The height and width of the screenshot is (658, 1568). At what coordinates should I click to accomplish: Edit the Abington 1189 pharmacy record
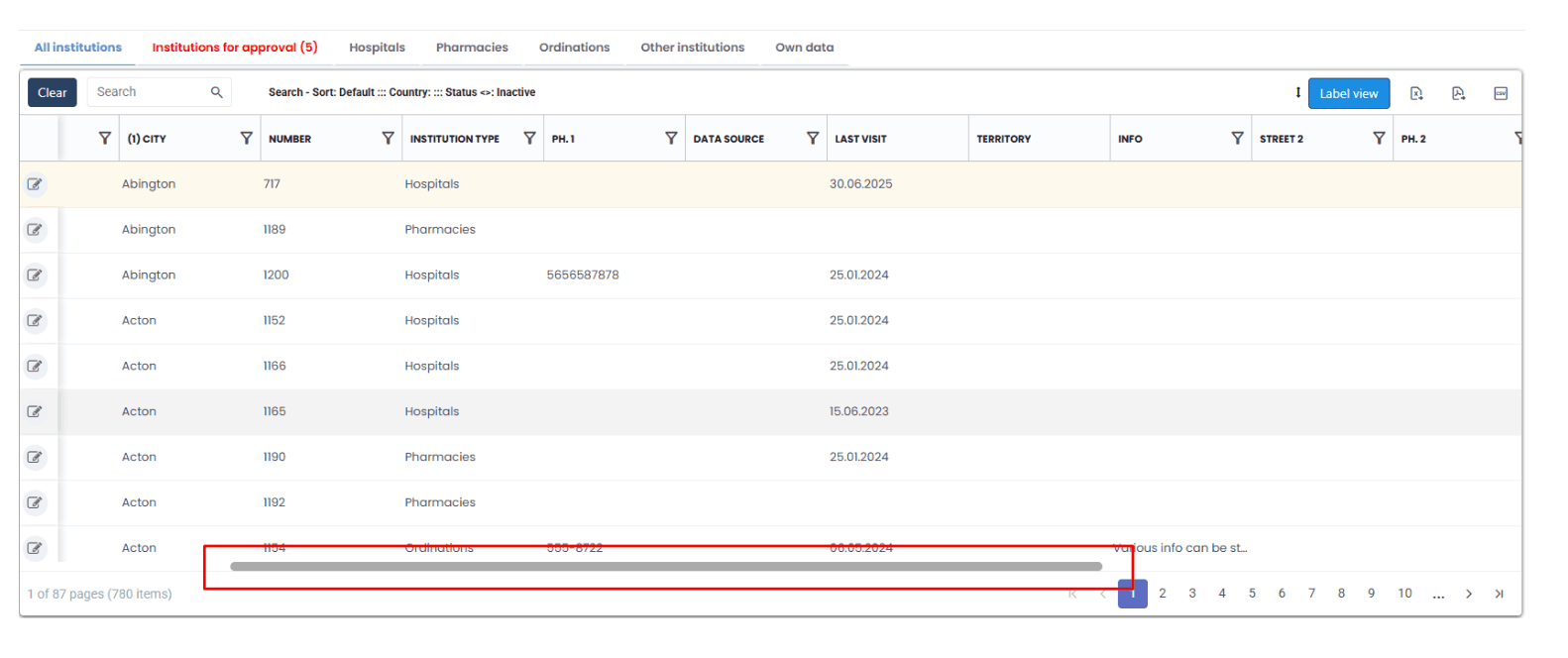coord(35,230)
